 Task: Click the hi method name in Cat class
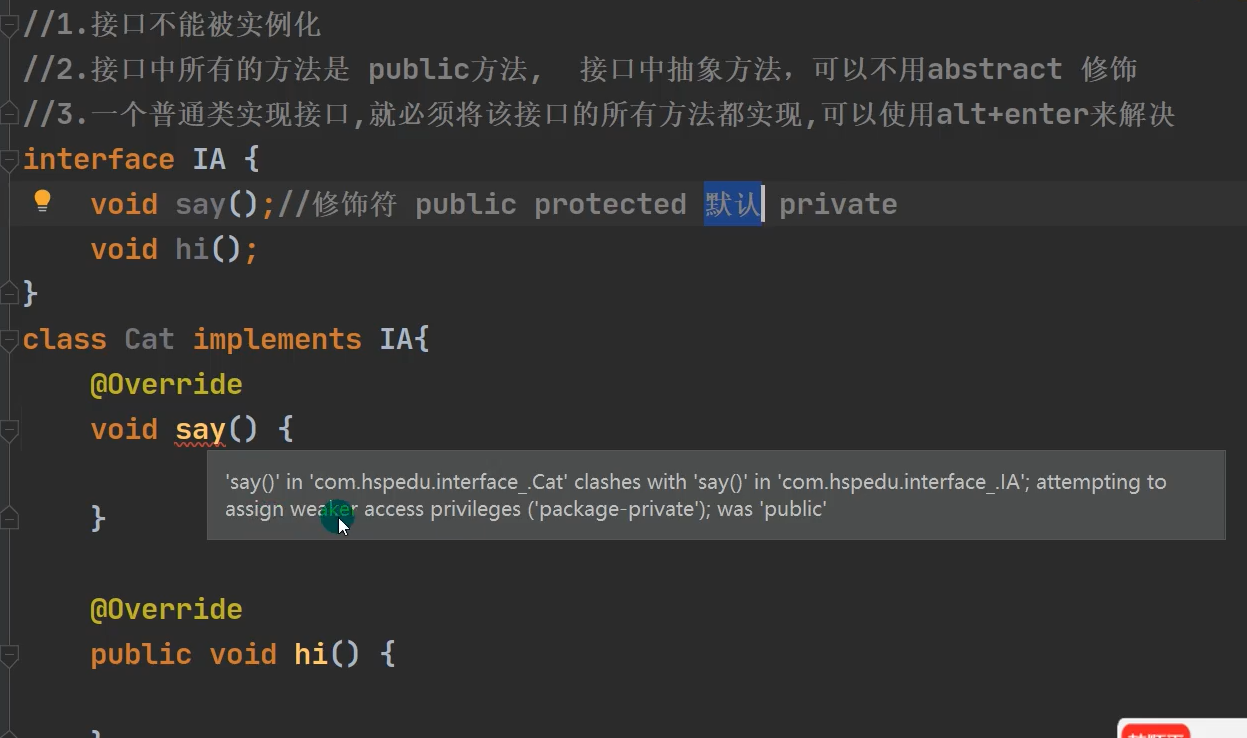coord(311,654)
